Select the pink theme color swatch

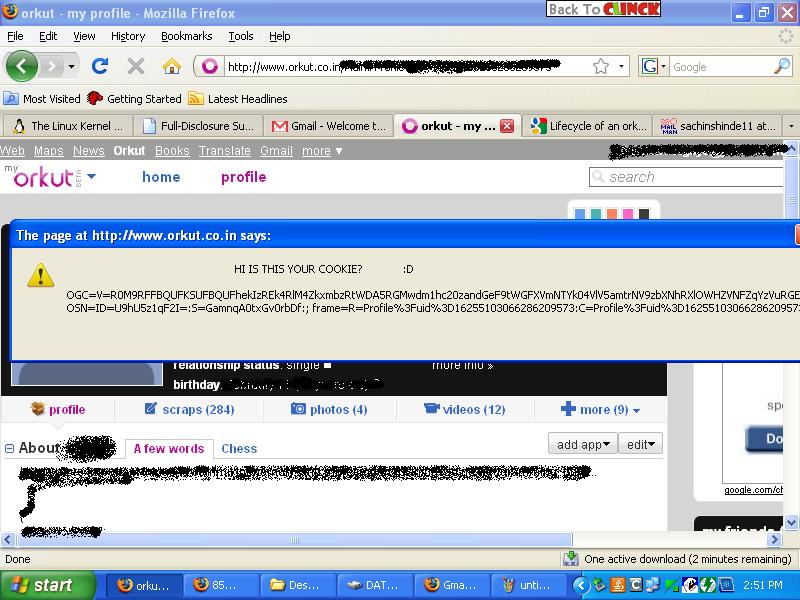click(x=628, y=213)
